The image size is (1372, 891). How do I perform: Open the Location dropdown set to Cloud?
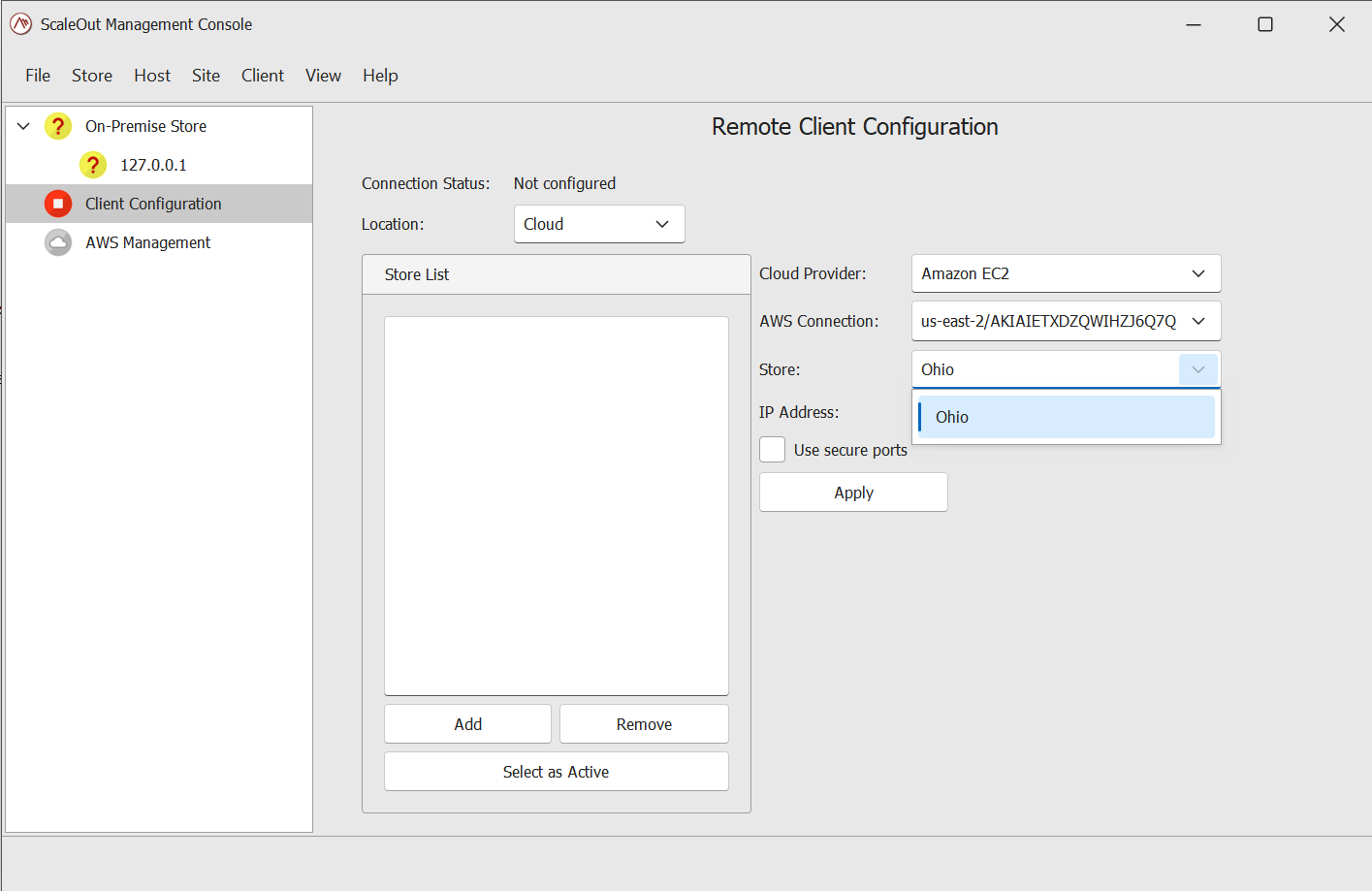tap(599, 224)
